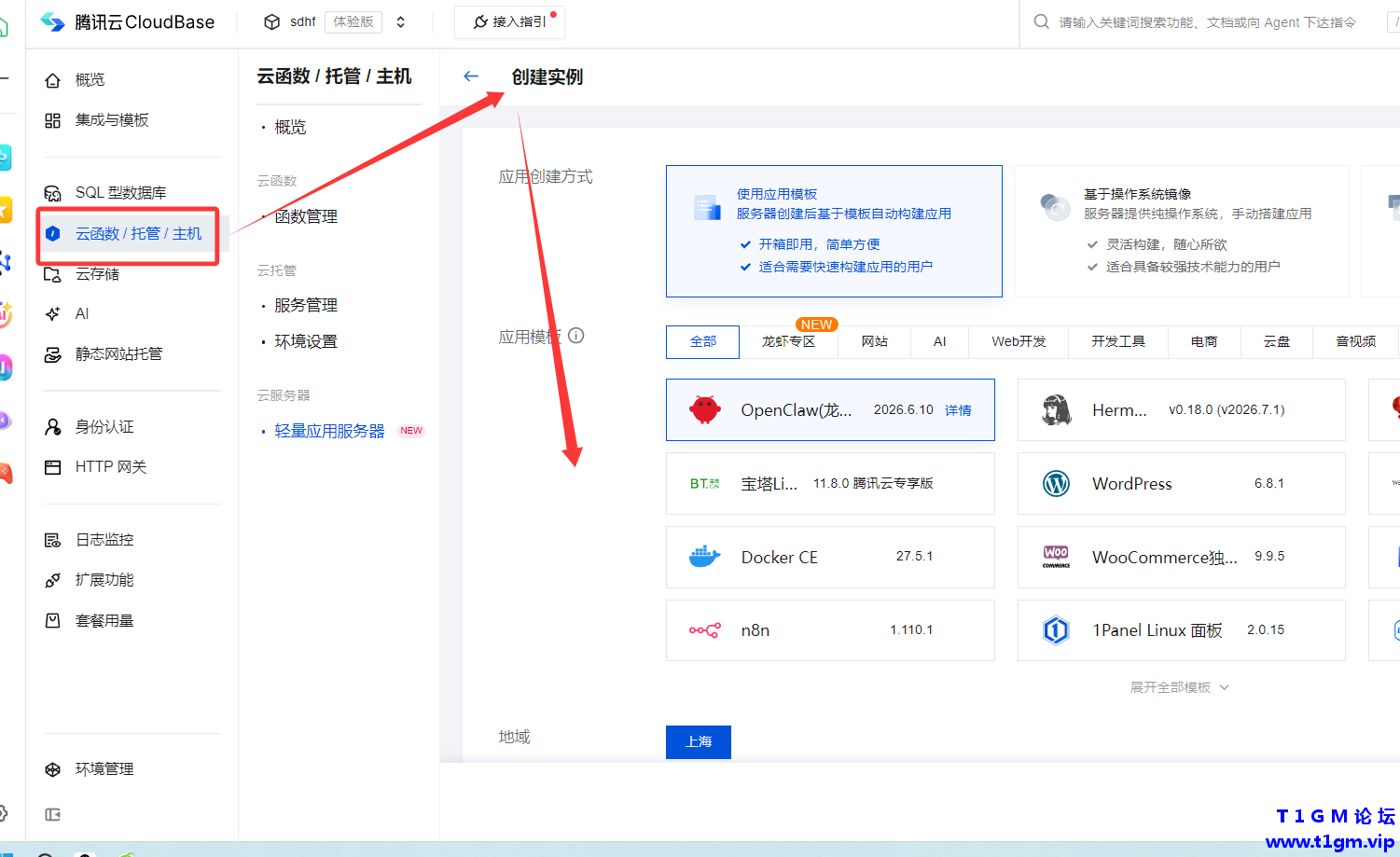Collapse the sidebar with bottom toggle icon
This screenshot has height=857, width=1400.
coord(53,815)
